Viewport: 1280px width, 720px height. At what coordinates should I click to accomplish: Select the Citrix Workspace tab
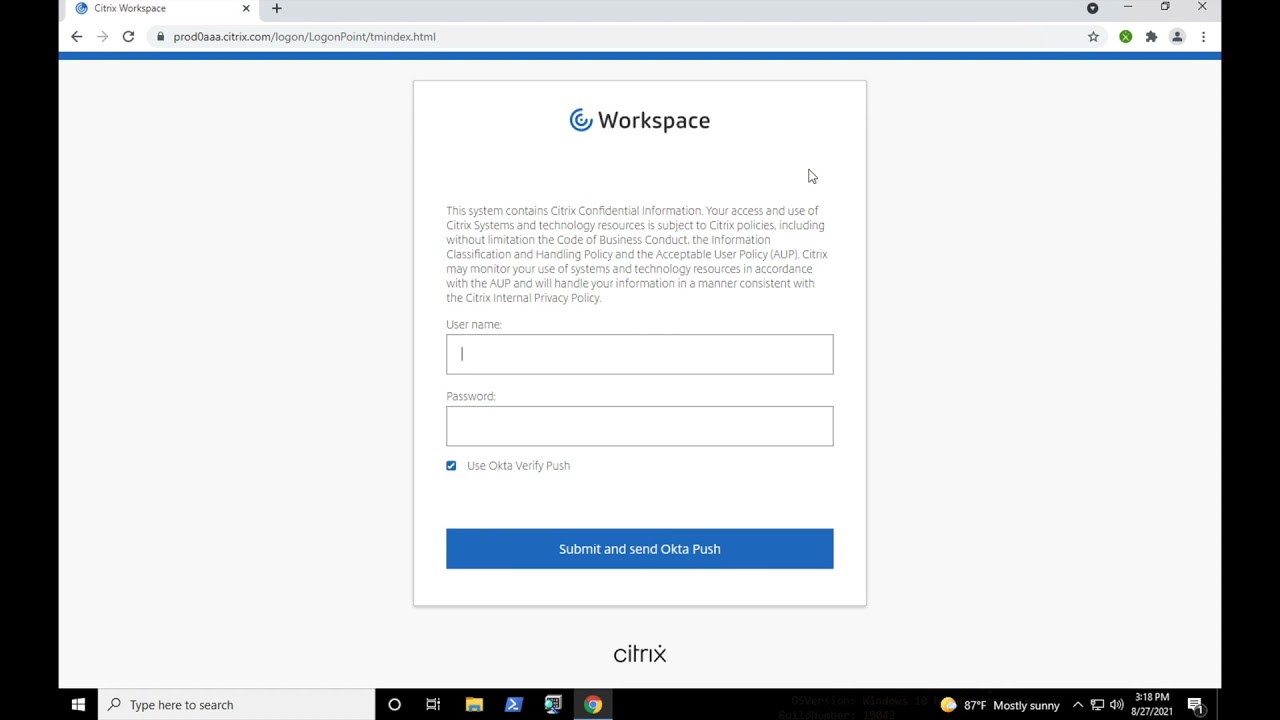(160, 8)
